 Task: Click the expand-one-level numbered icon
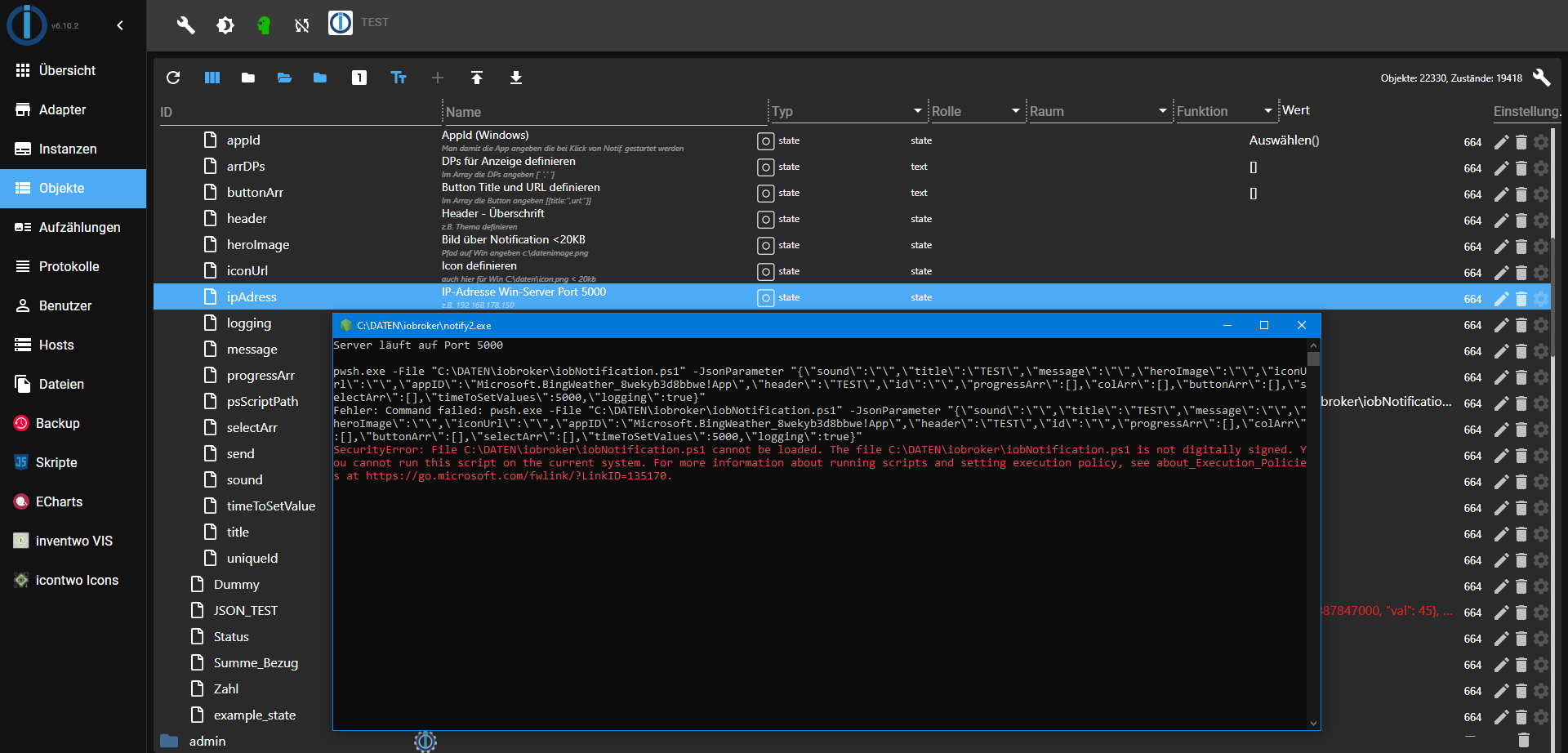tap(359, 78)
